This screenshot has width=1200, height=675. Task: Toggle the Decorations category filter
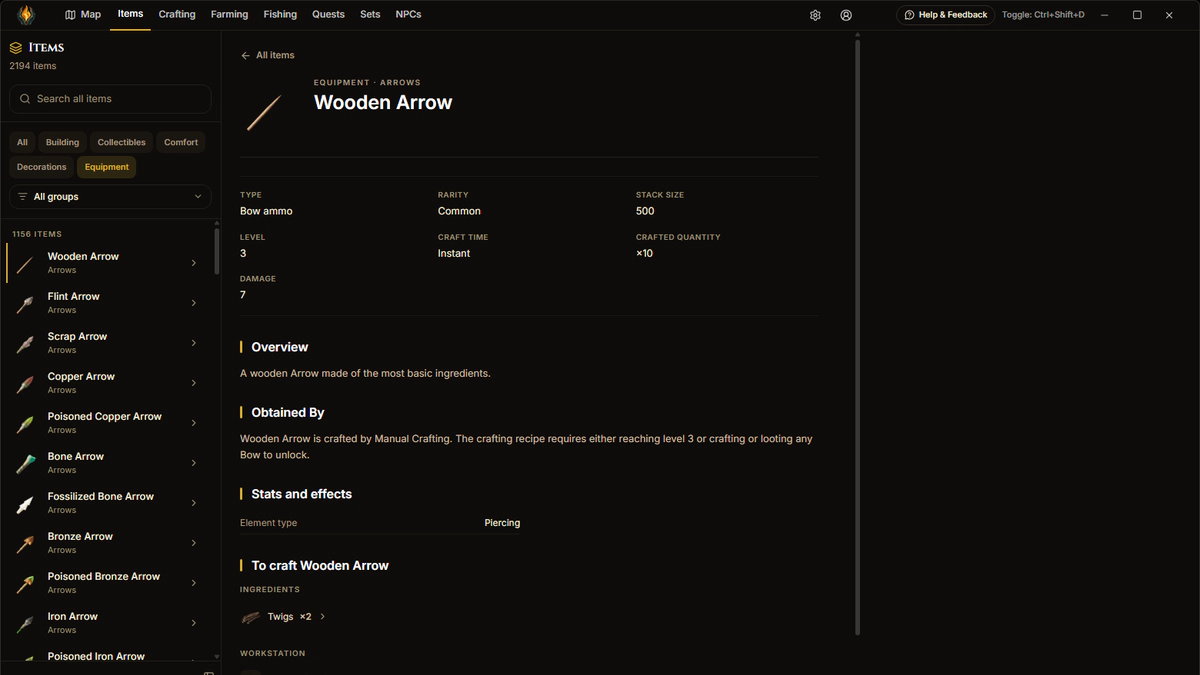(x=42, y=167)
